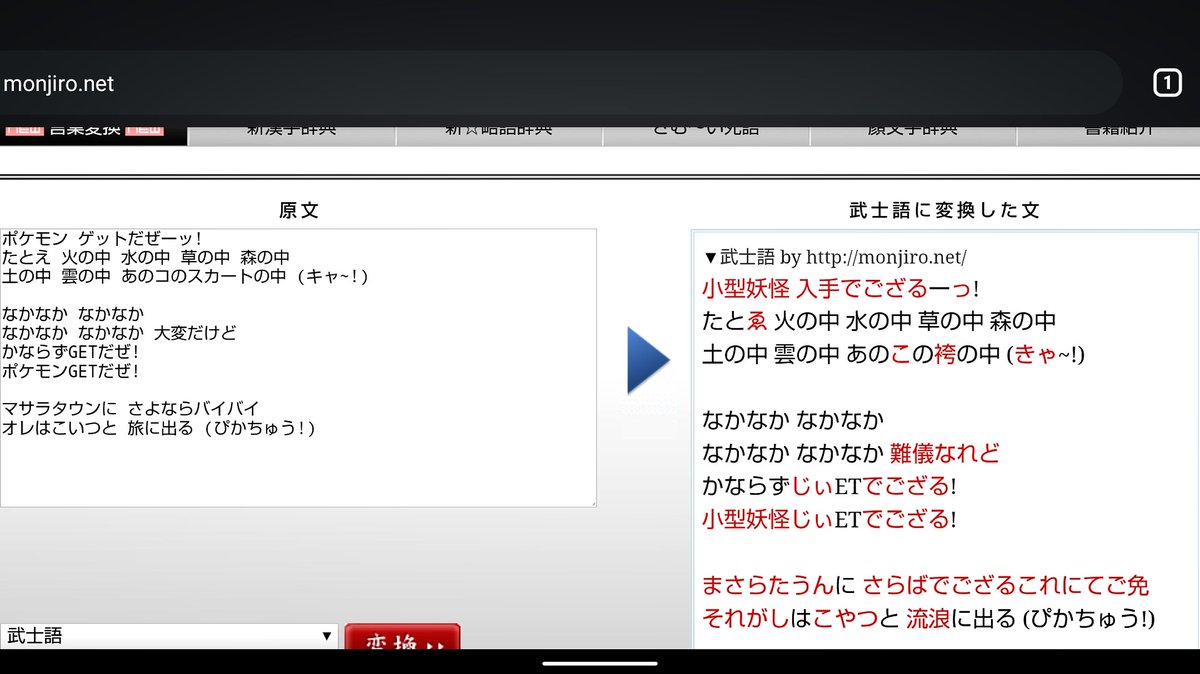Click the input line starting たとえ 火の中
The width and height of the screenshot is (1200, 674).
pos(146,257)
